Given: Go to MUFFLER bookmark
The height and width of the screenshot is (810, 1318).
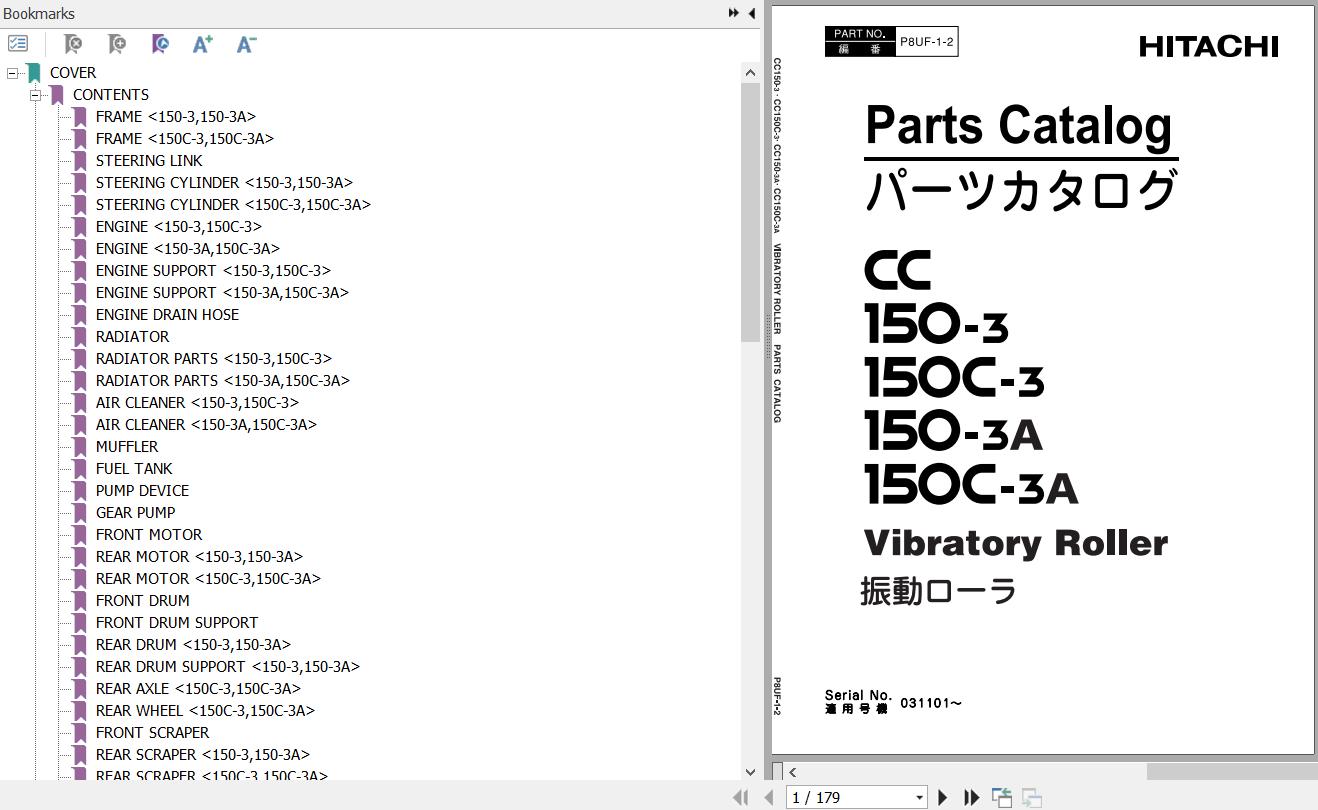Looking at the screenshot, I should click(x=127, y=447).
